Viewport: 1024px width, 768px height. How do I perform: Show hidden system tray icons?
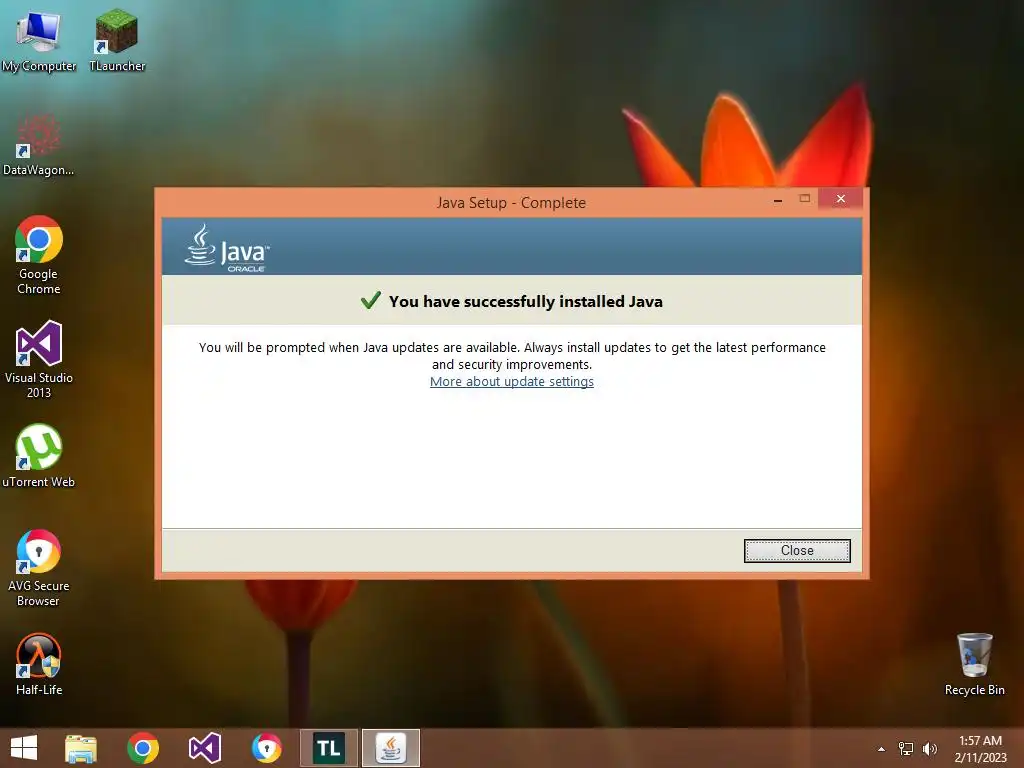(881, 749)
